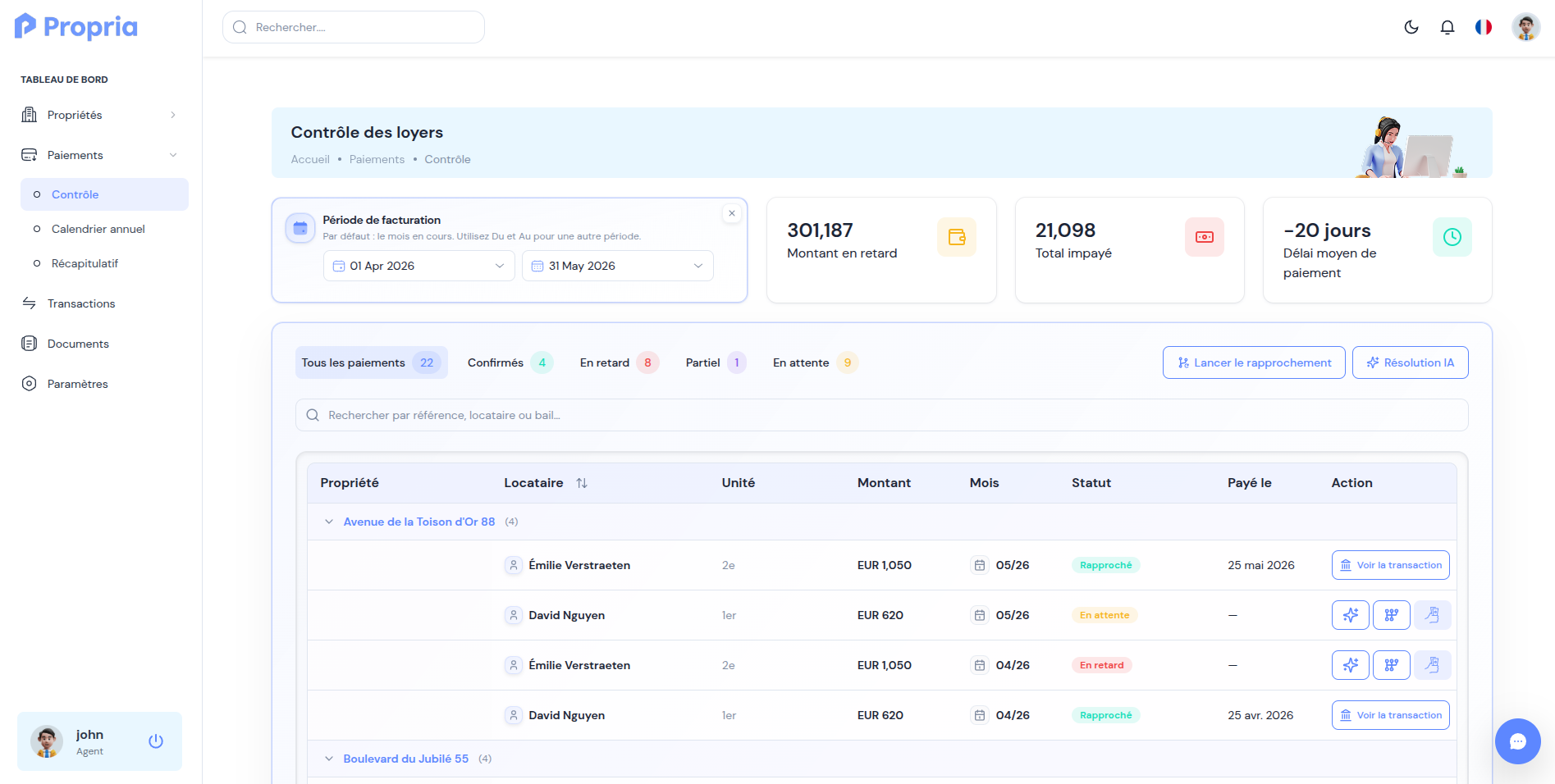Viewport: 1555px width, 784px height.
Task: Click the wallet icon in the Montant en retard card
Action: tap(957, 237)
